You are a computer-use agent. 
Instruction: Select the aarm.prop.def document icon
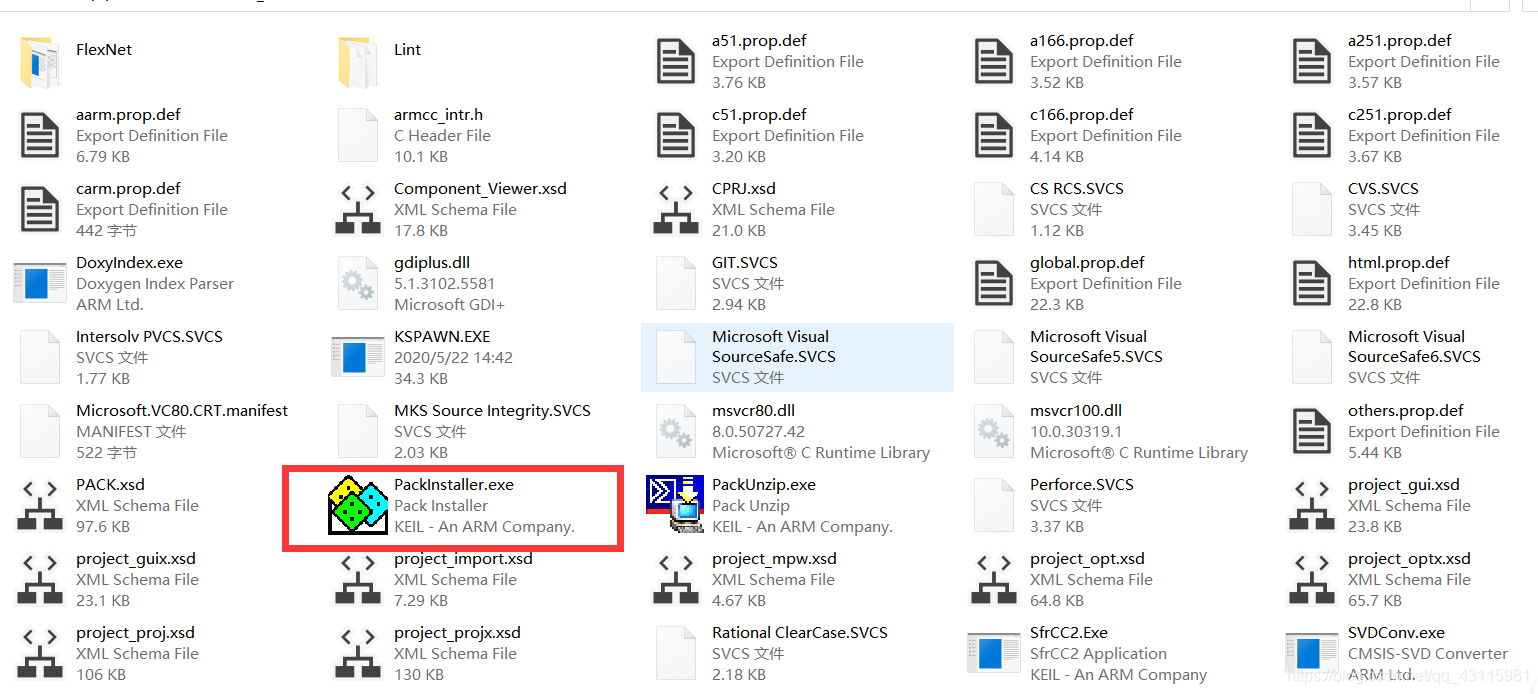click(x=40, y=136)
